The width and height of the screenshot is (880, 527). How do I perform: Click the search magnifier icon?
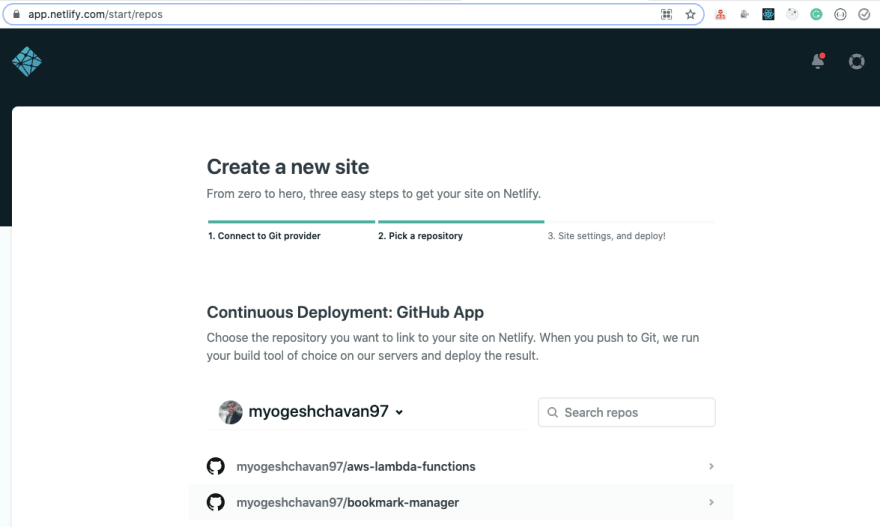[x=552, y=412]
